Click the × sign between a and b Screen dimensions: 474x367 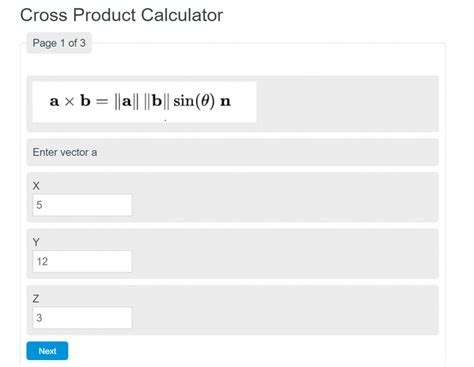[x=69, y=102]
